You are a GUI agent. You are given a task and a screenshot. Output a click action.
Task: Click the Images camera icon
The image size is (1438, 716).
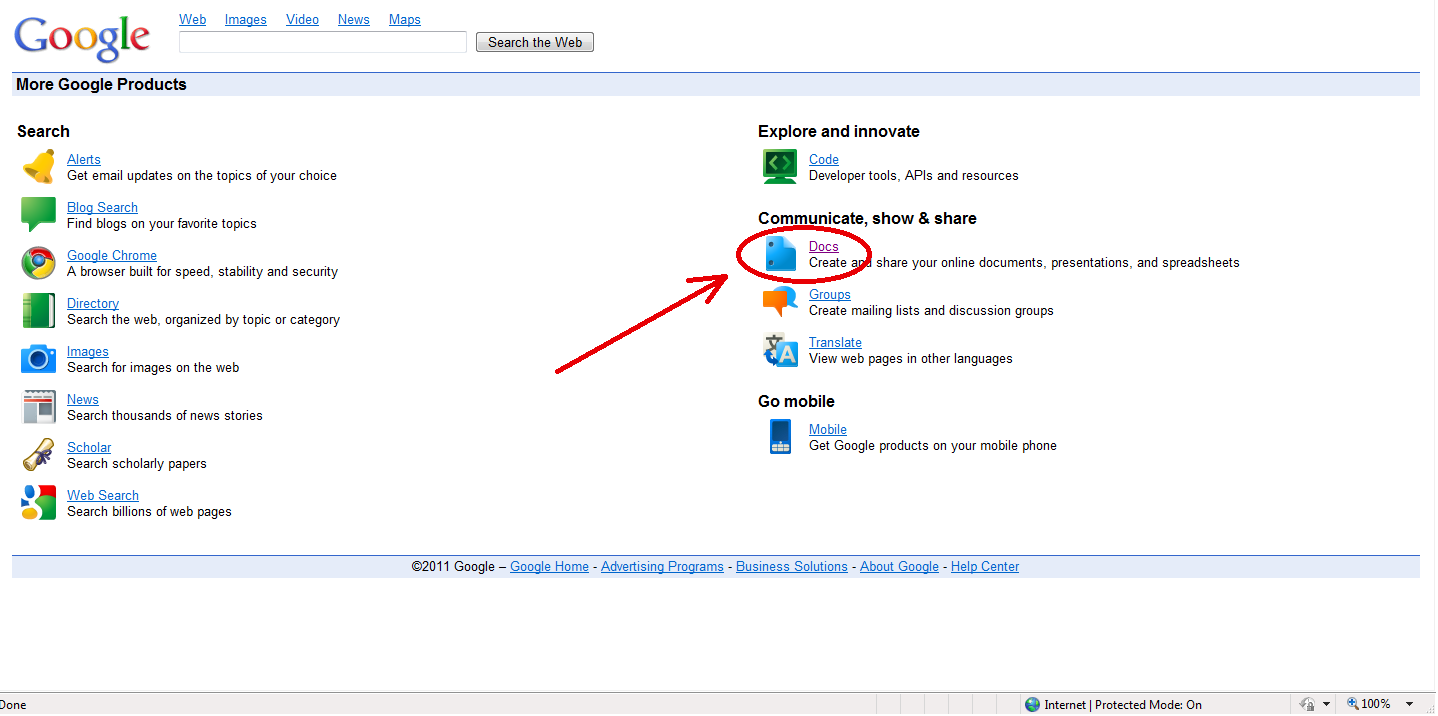click(x=39, y=359)
